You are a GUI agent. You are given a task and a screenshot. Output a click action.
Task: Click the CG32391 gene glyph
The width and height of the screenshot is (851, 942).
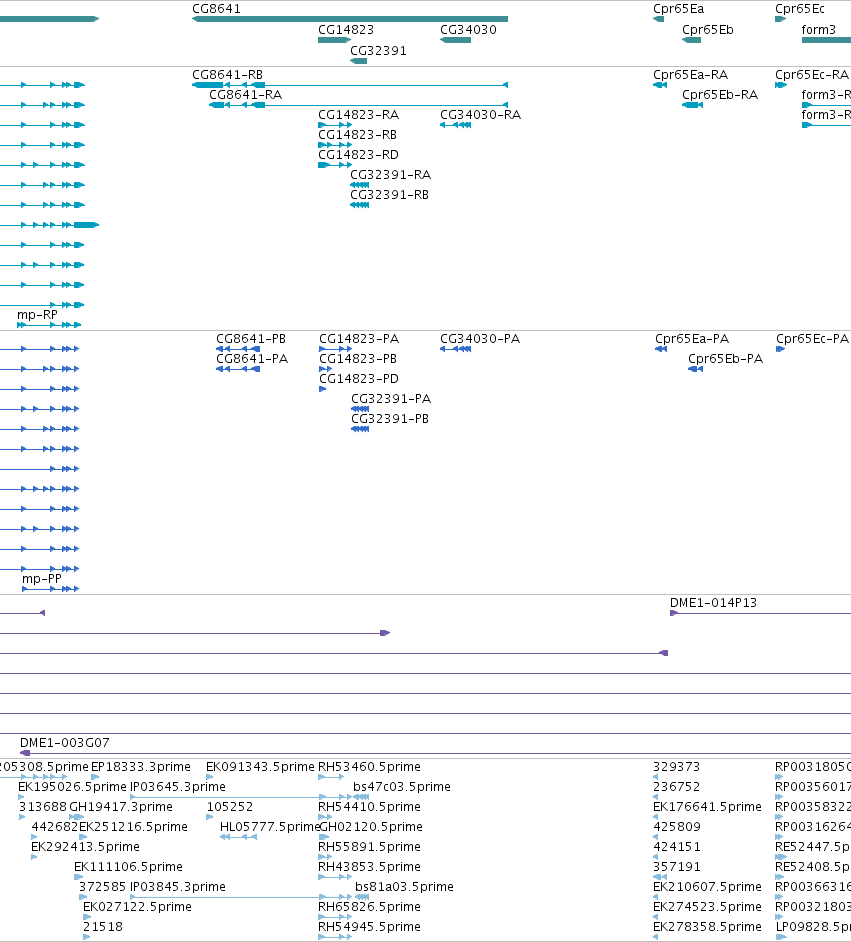click(359, 61)
